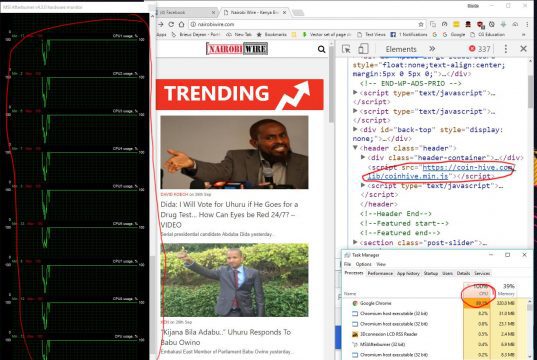This screenshot has height=360, width=537.
Task: Toggle the device toolbar icon in DevTools
Action: click(x=363, y=49)
